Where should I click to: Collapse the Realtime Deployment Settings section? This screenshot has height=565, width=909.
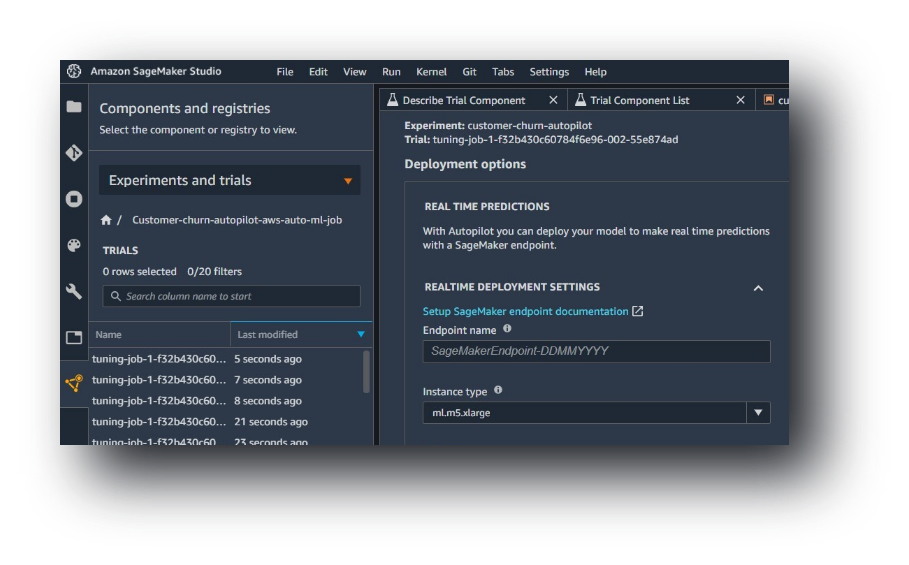(x=758, y=288)
